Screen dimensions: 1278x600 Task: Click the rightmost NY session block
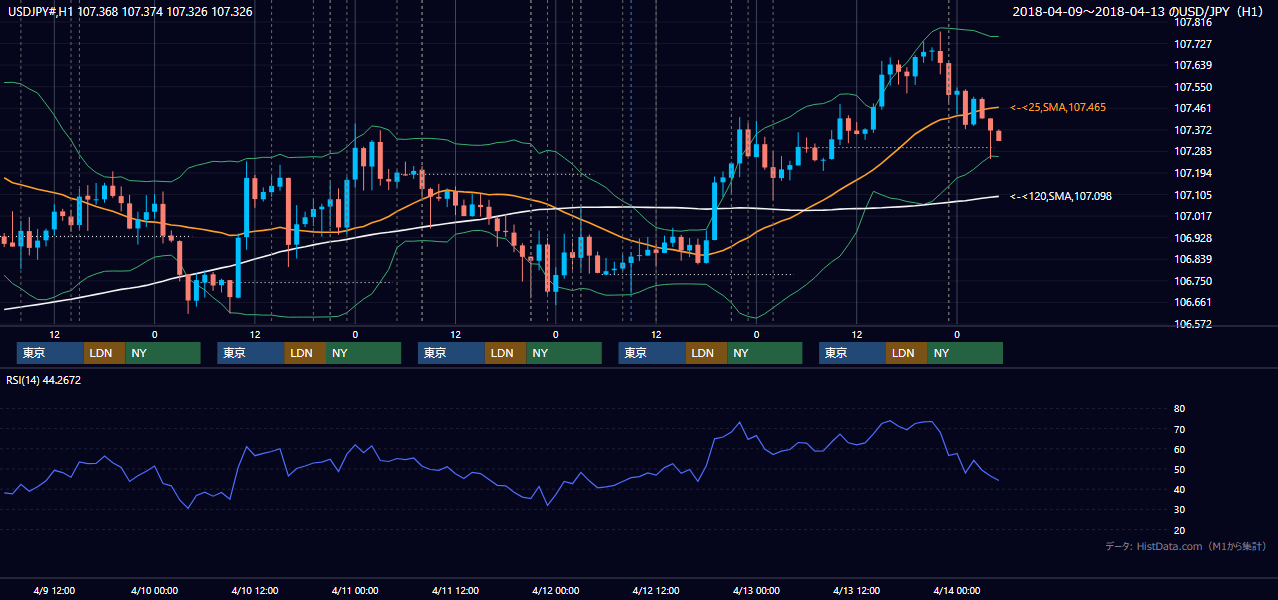pos(965,353)
